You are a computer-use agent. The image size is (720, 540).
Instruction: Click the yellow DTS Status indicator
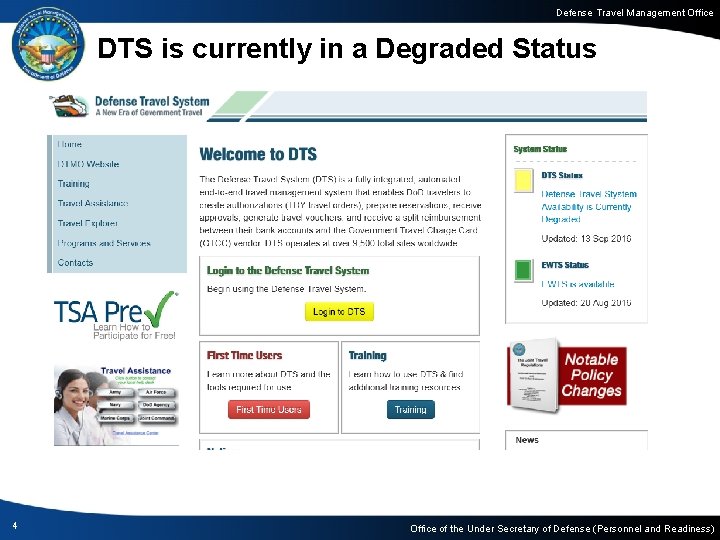[x=523, y=180]
